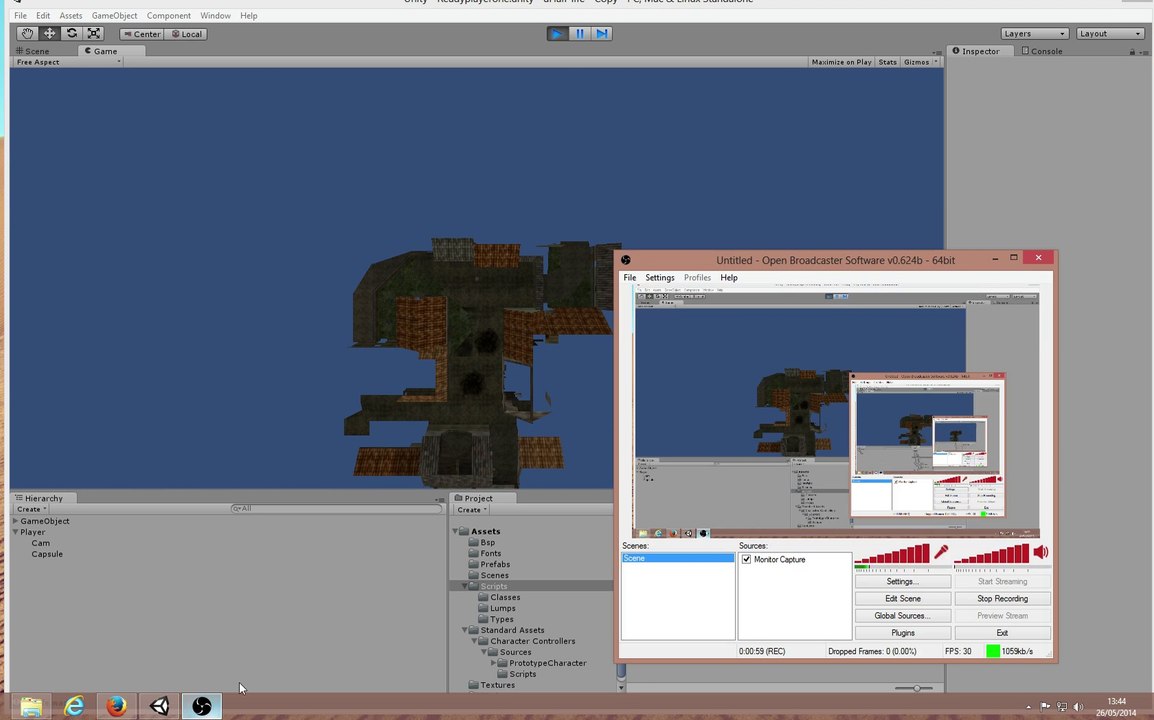This screenshot has width=1154, height=720.
Task: Collapse the Scripts folder arrow
Action: (464, 586)
